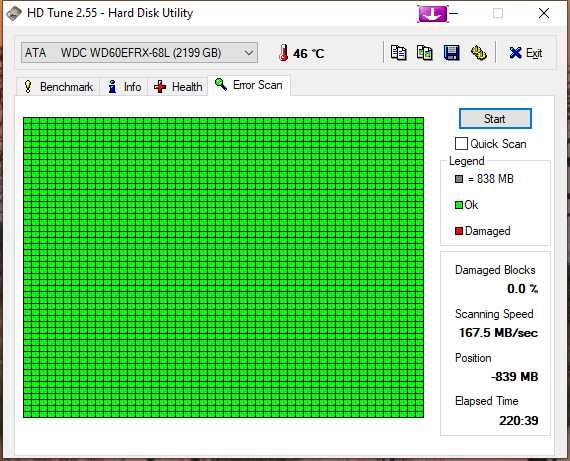Click the blue X Exit icon
Viewport: 570px width, 461px height.
pos(515,53)
